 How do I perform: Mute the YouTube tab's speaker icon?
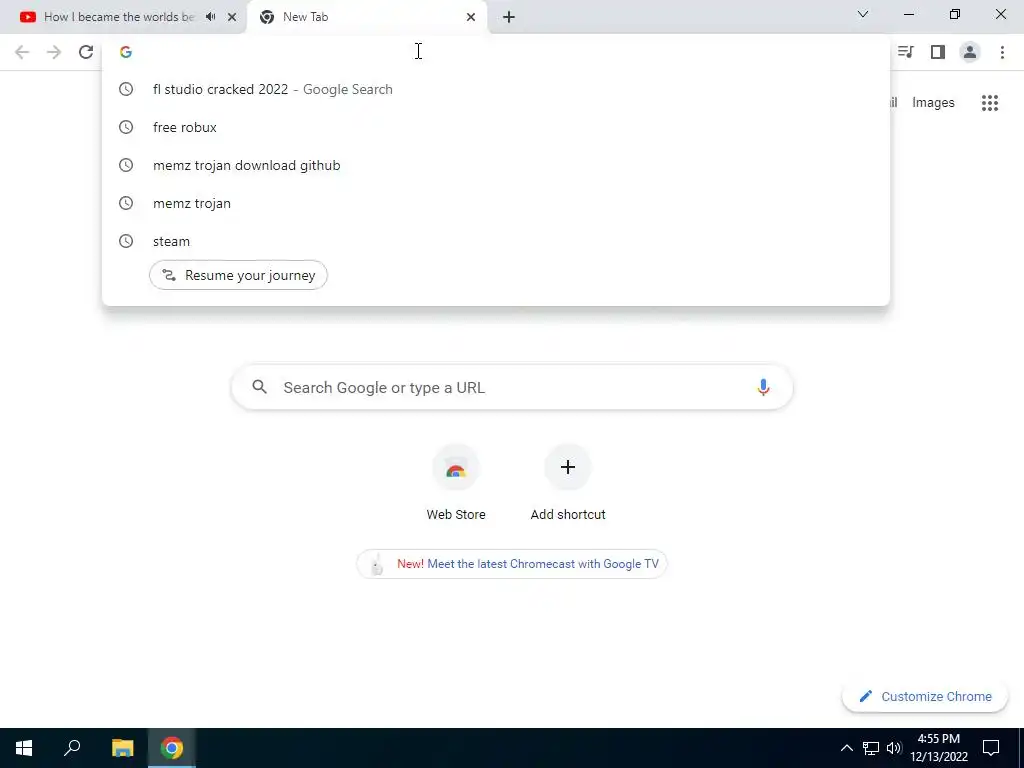click(x=210, y=17)
